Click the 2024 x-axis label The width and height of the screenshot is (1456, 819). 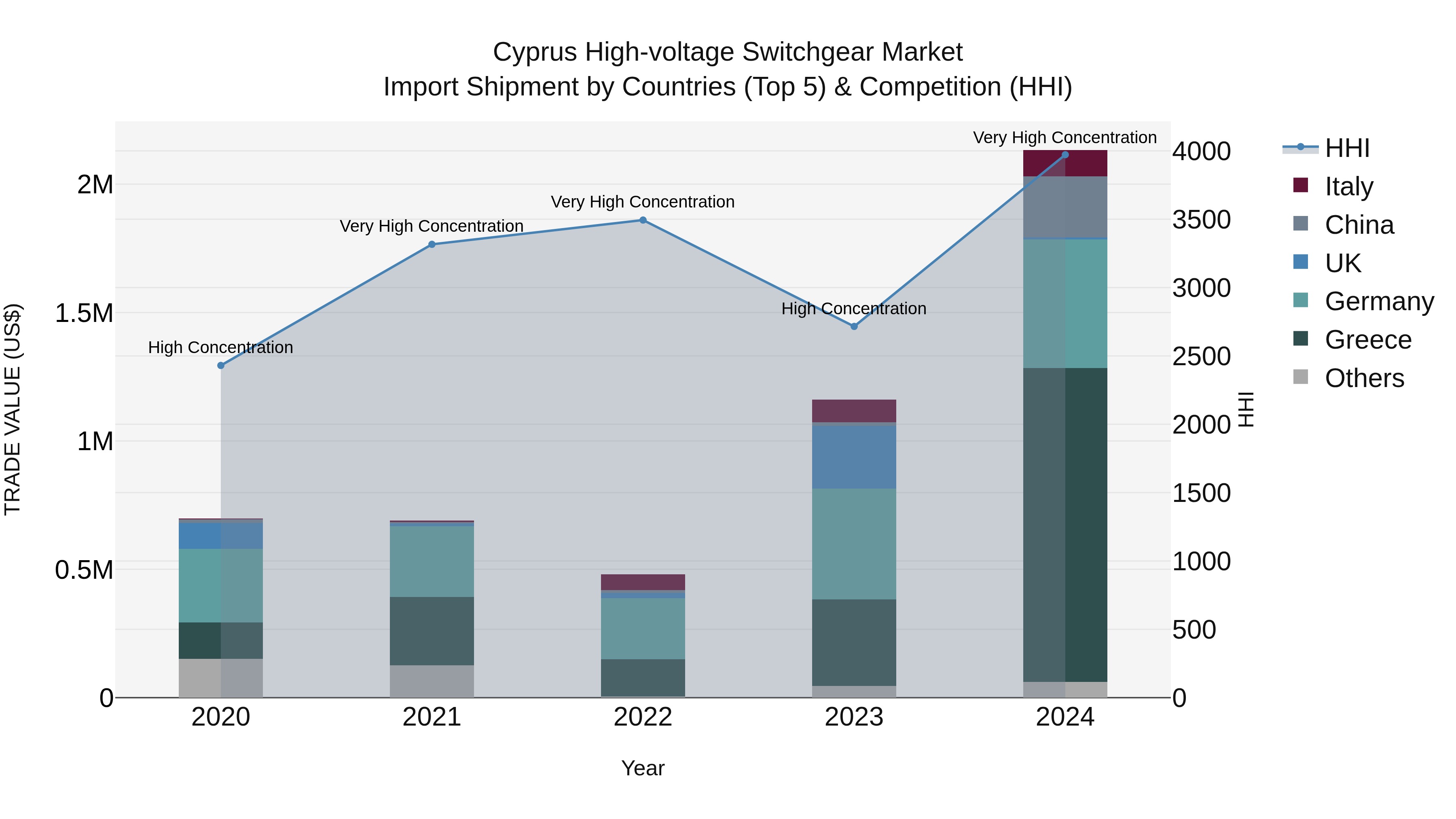pyautogui.click(x=1065, y=717)
